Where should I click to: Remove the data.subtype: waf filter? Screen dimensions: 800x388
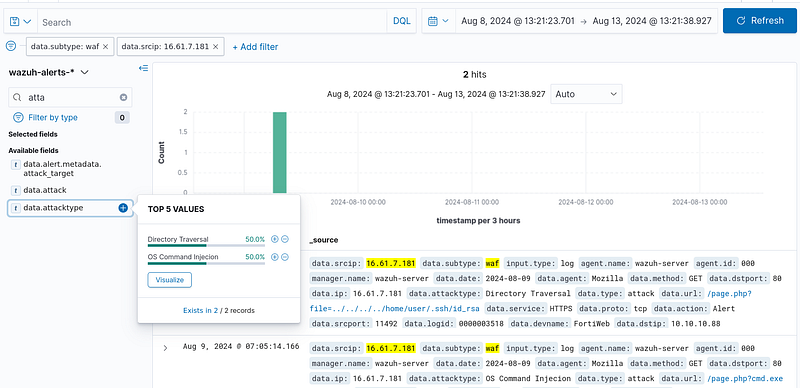coord(105,46)
